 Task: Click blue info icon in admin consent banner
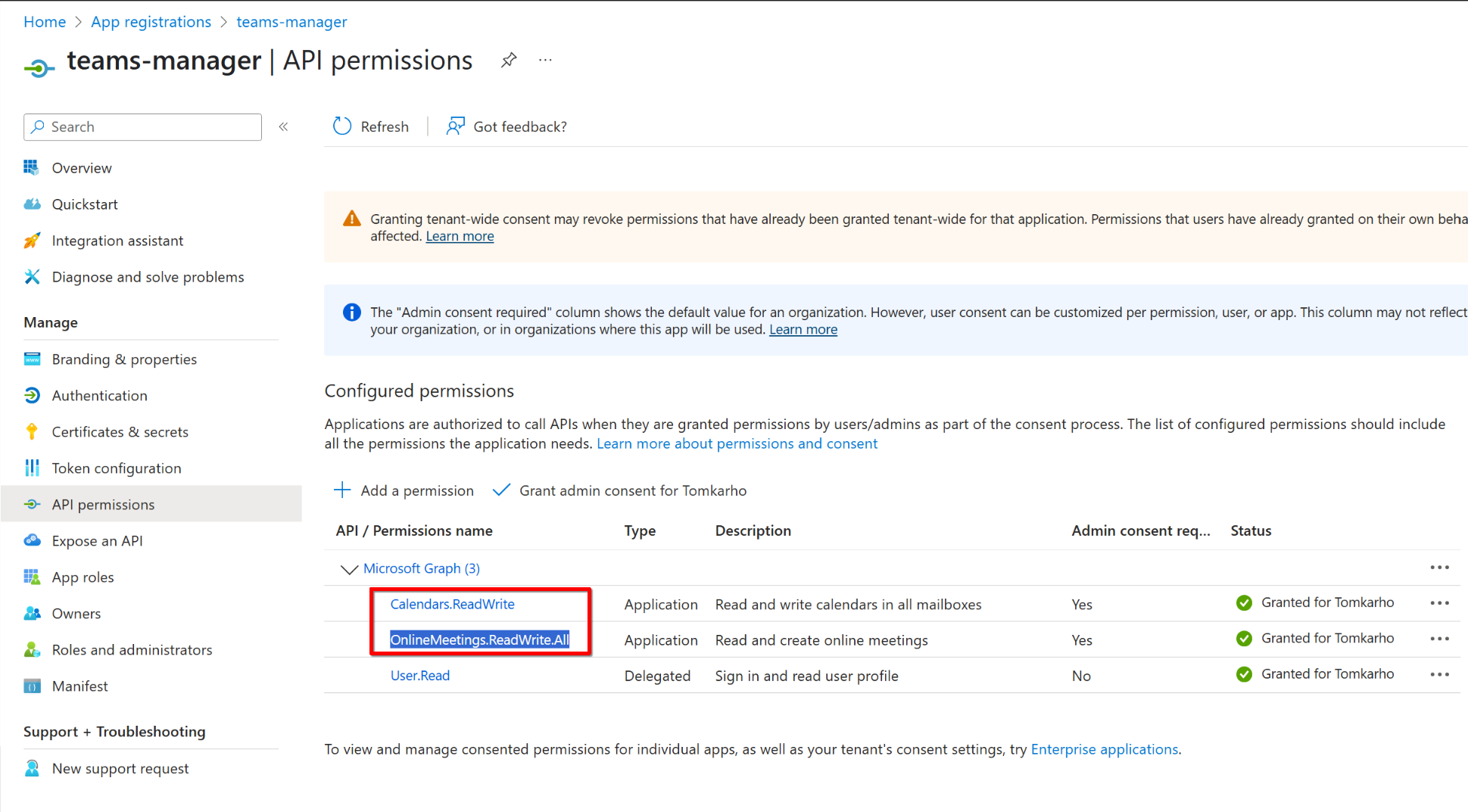(x=352, y=312)
